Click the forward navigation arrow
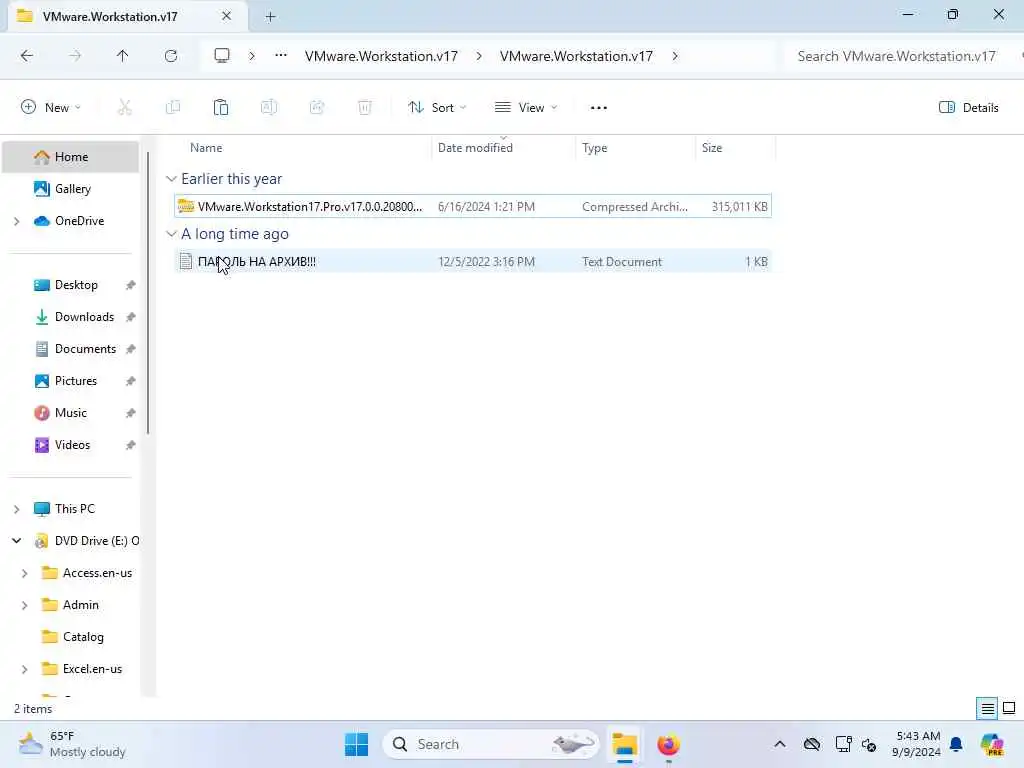 (x=75, y=56)
